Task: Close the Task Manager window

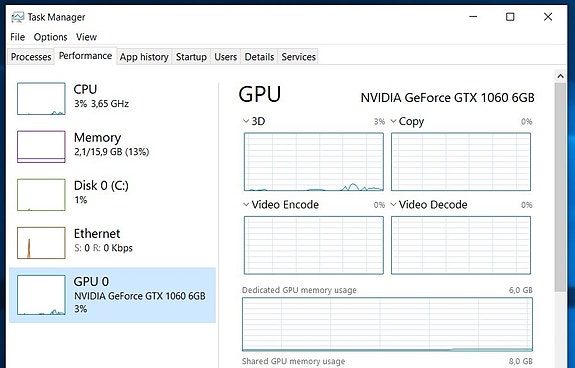Action: point(548,17)
